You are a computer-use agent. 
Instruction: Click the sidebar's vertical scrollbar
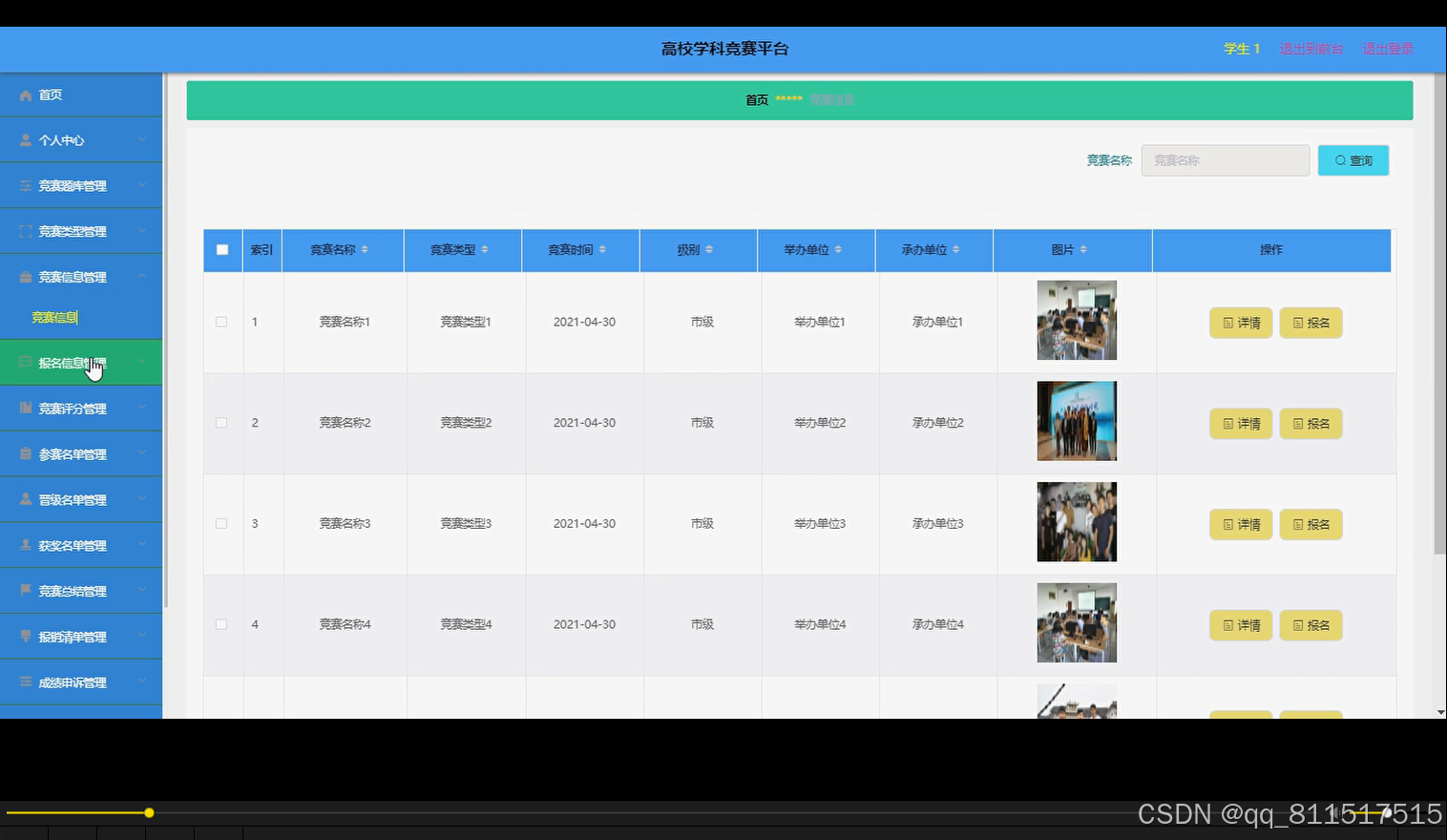[166, 341]
